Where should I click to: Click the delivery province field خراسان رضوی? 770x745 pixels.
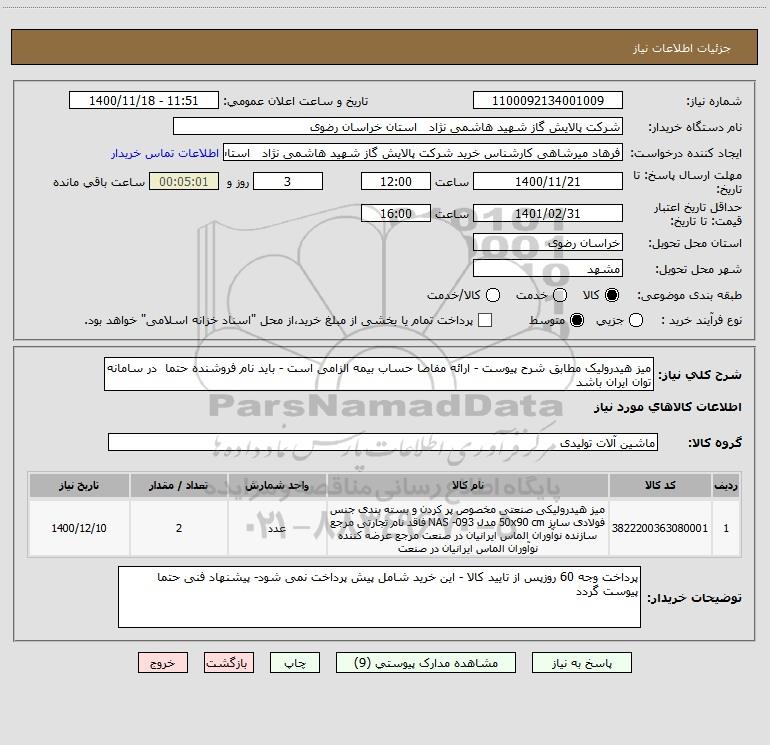tap(548, 242)
